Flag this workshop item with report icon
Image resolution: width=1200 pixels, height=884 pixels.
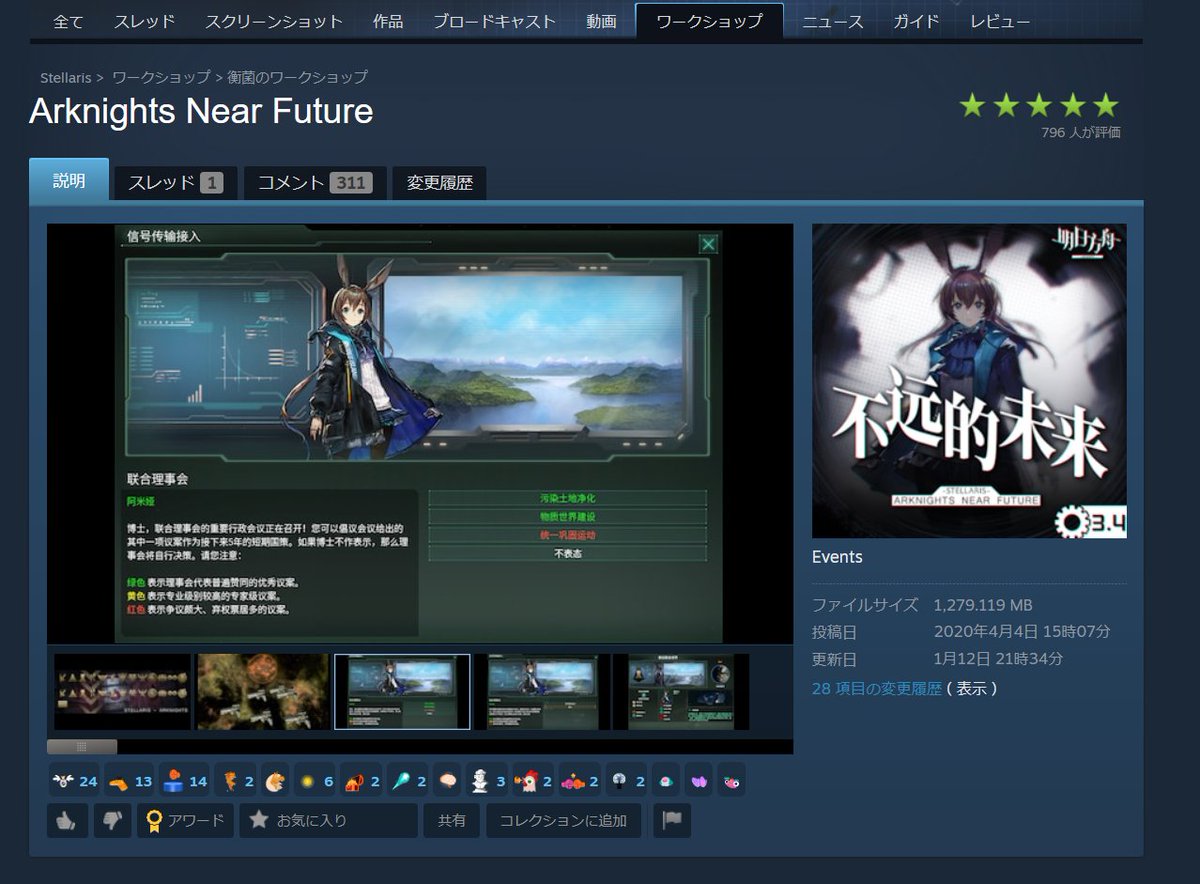tap(672, 820)
